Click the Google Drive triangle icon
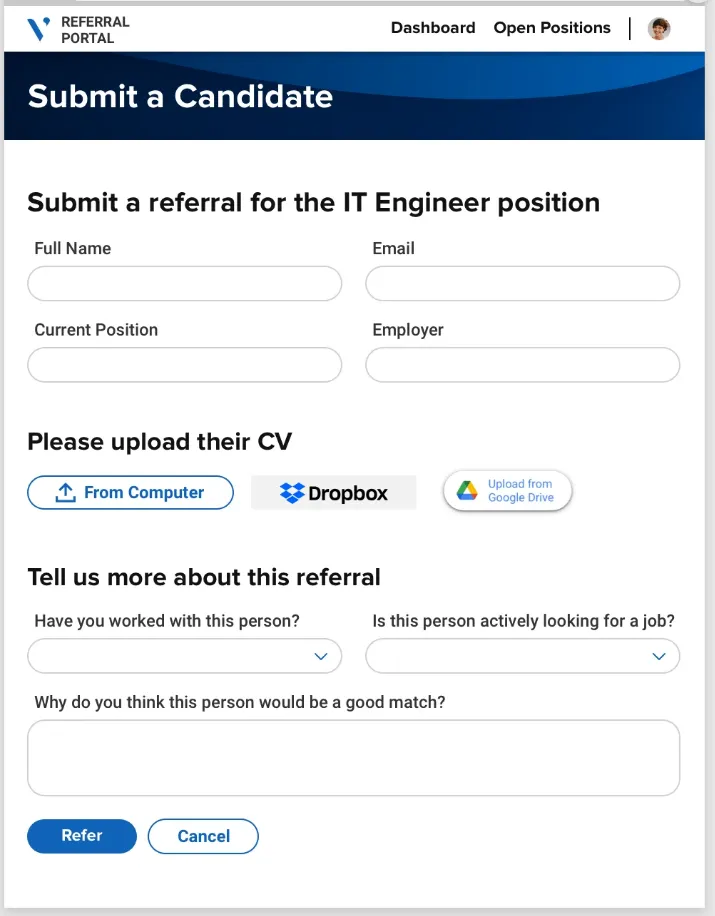This screenshot has height=916, width=715. pos(467,491)
